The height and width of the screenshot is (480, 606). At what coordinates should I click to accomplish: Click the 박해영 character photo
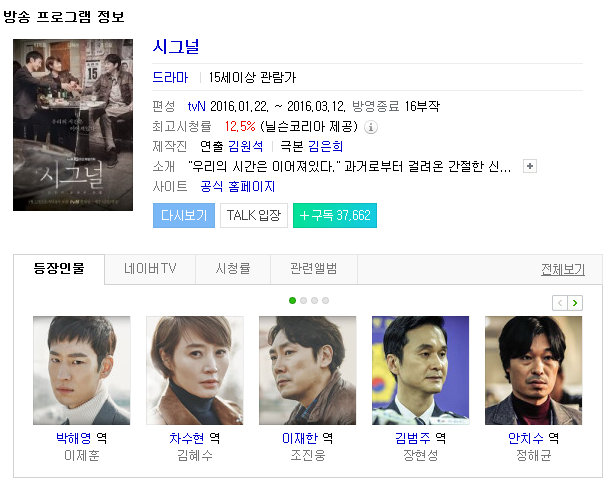(x=82, y=370)
